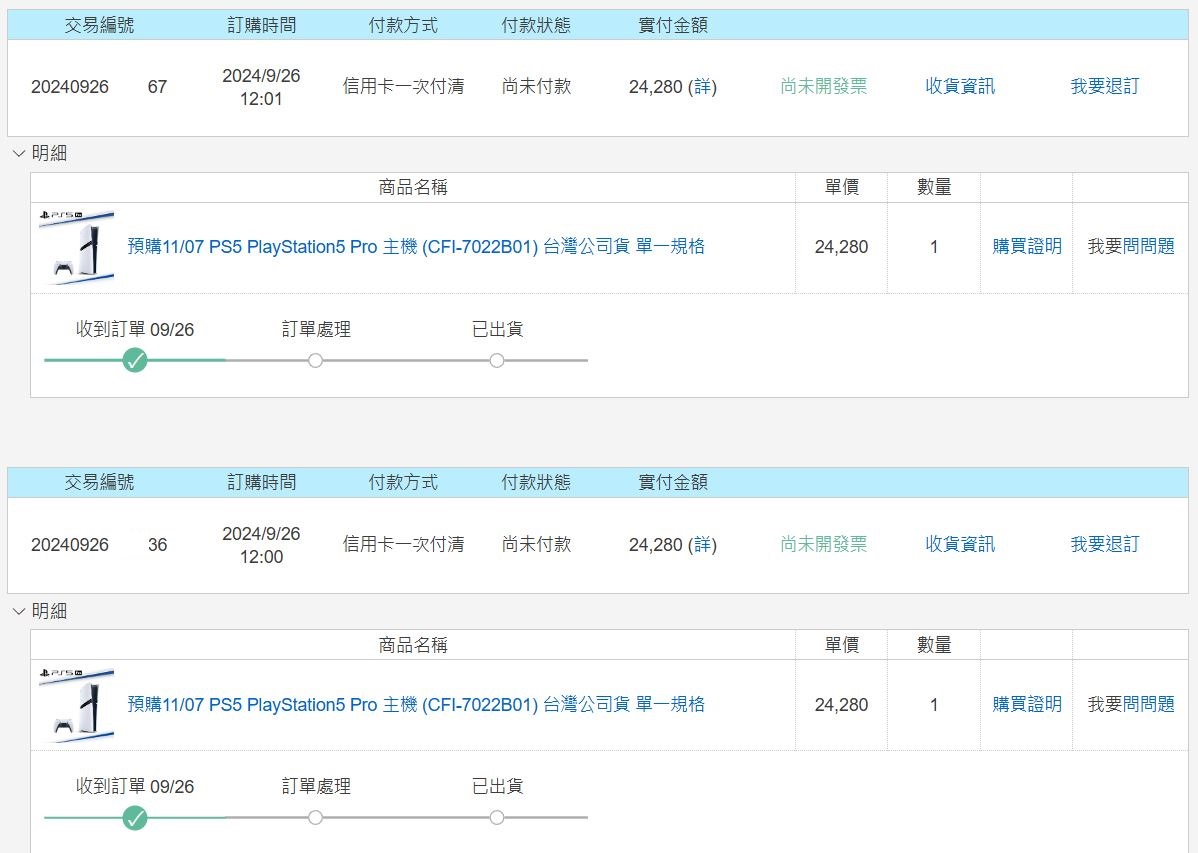This screenshot has height=853, width=1198.
Task: Click 我要退訂 to cancel order 36
Action: 1105,544
